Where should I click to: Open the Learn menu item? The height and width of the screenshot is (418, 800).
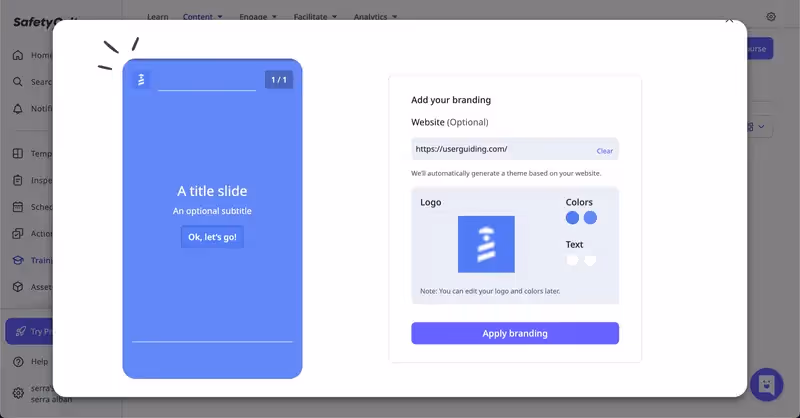click(158, 16)
